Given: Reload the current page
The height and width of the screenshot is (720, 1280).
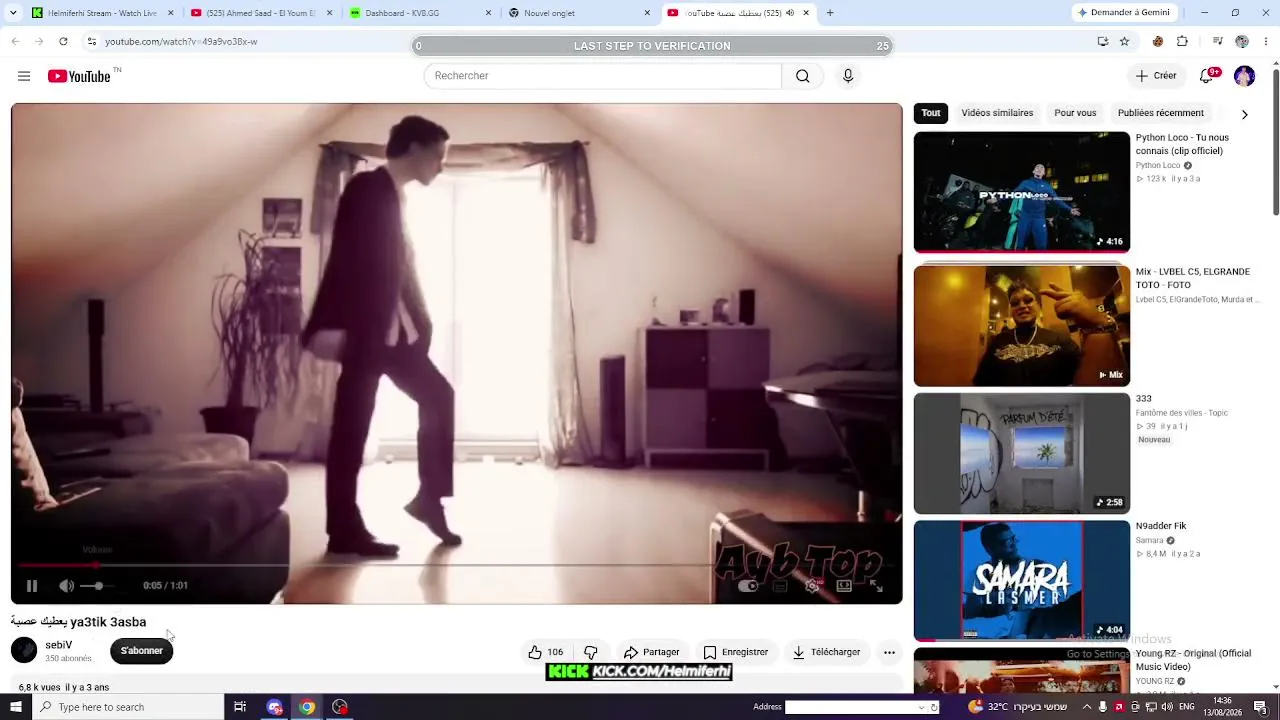Looking at the screenshot, I should click(x=63, y=42).
